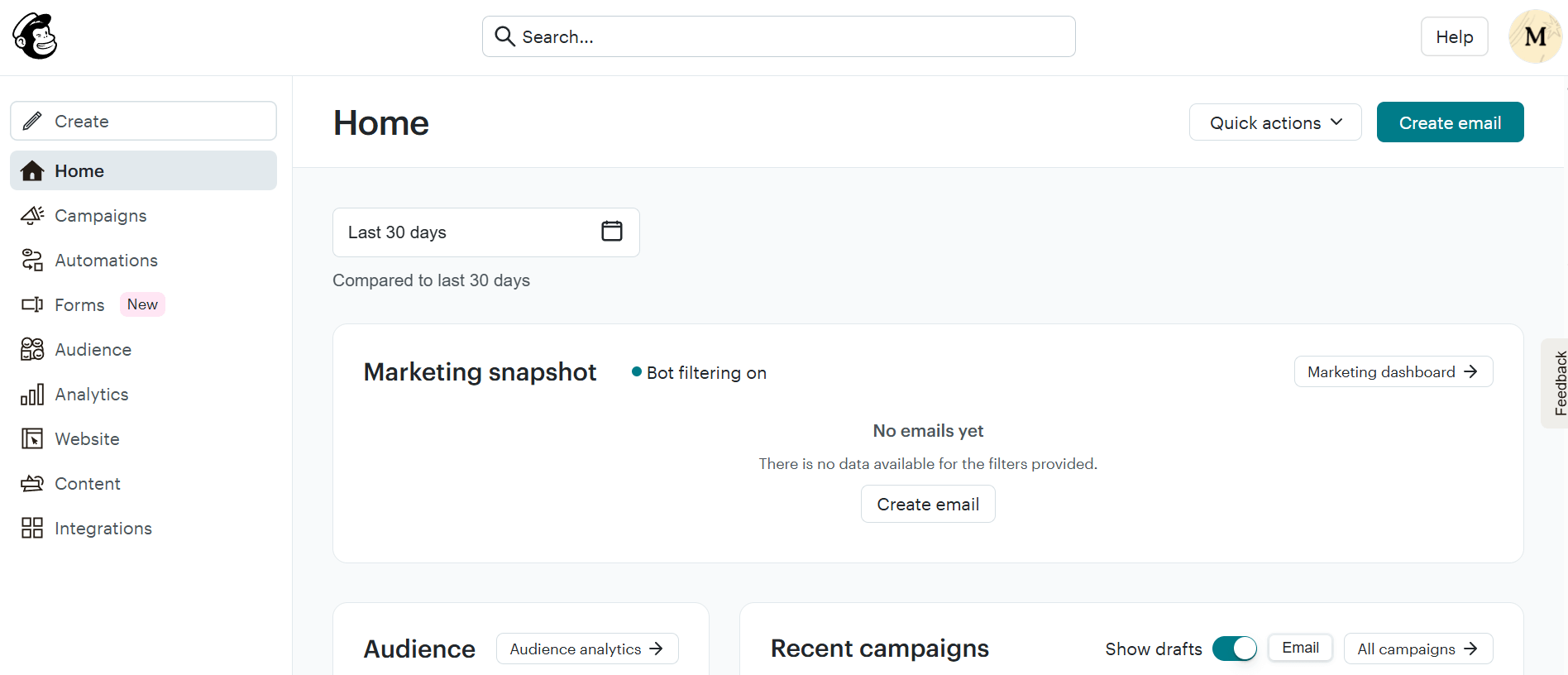Image resolution: width=1568 pixels, height=675 pixels.
Task: Click the teal Create email button
Action: (1449, 122)
